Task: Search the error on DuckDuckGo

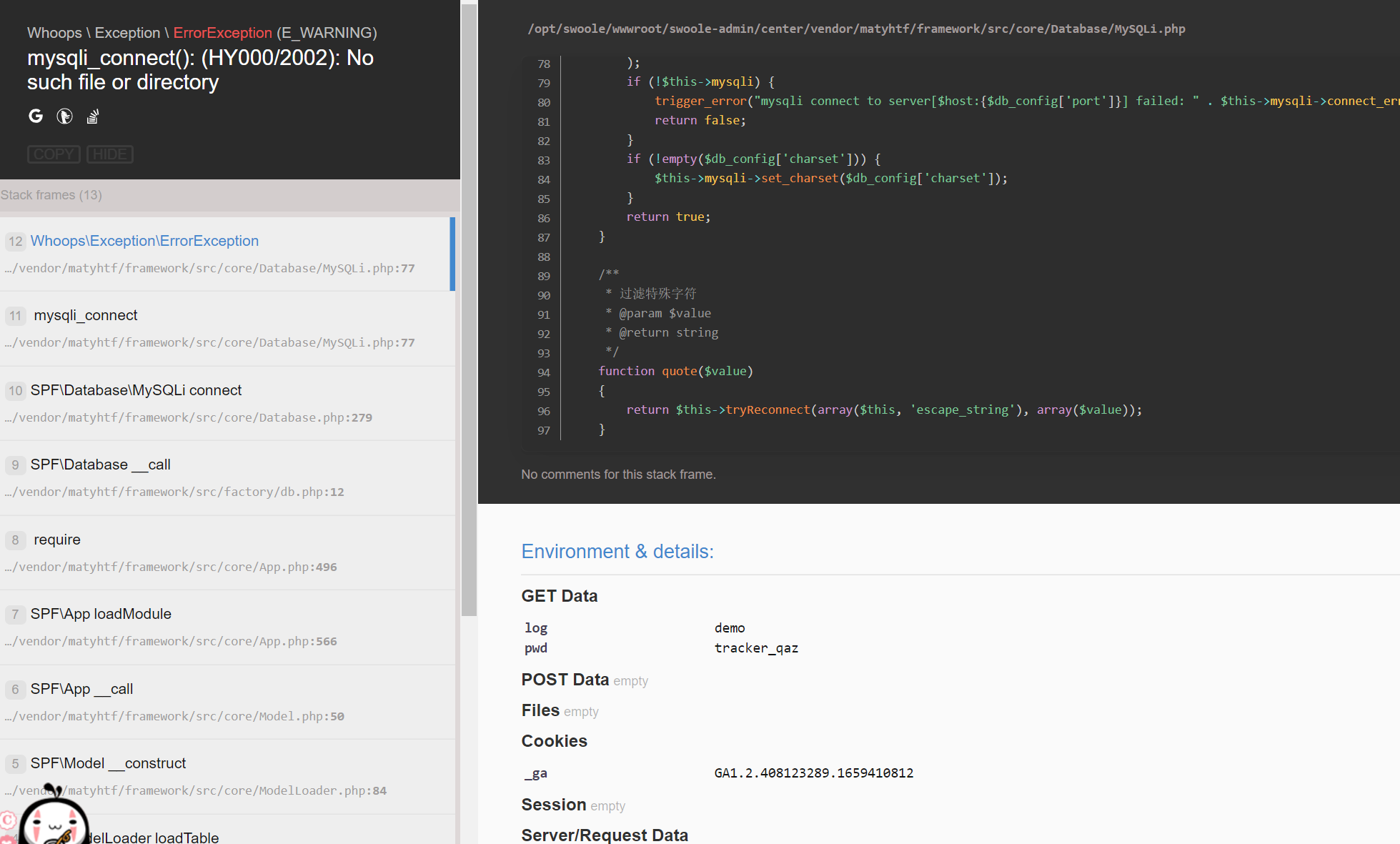Action: [64, 116]
